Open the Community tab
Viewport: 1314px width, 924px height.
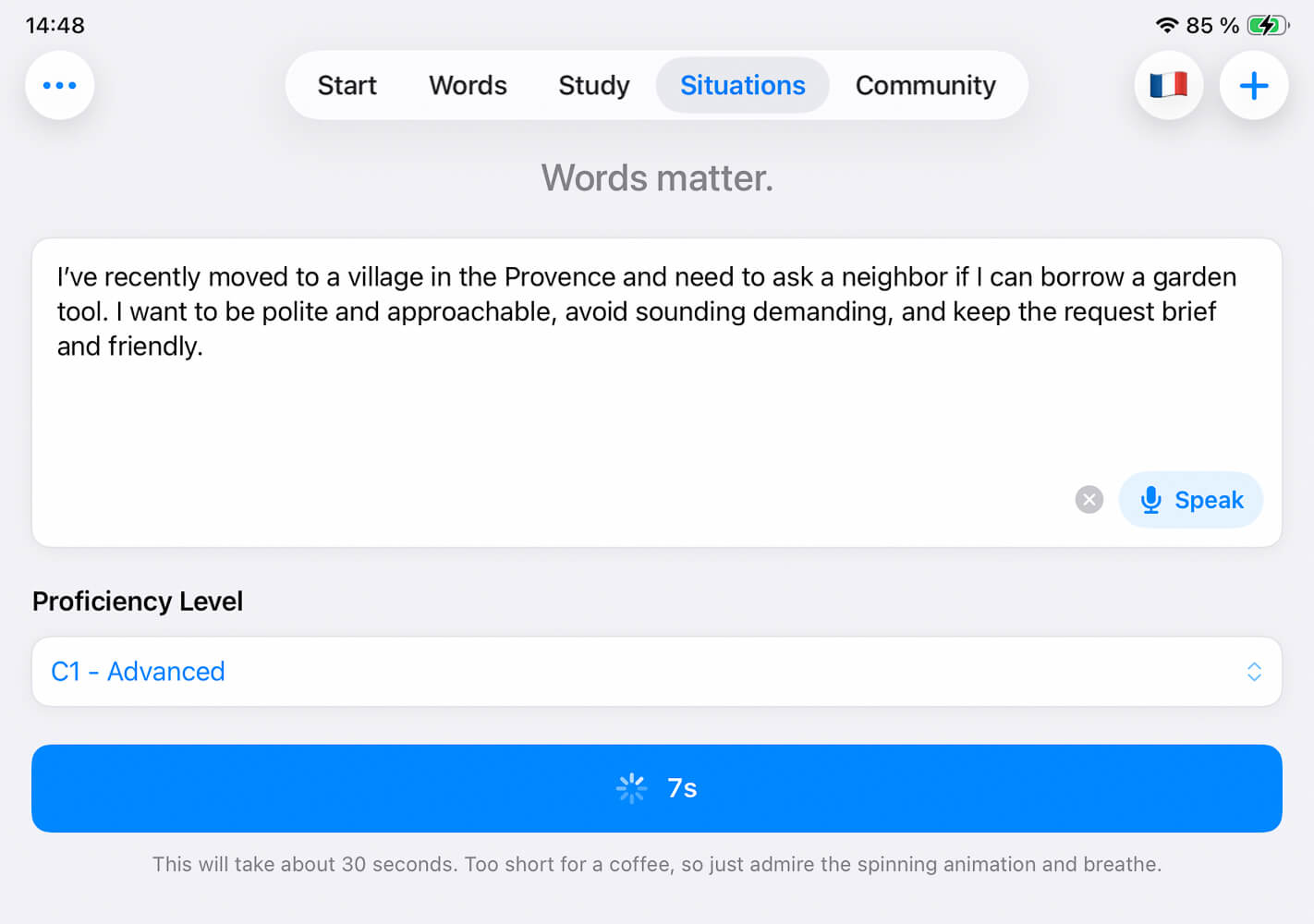point(925,85)
